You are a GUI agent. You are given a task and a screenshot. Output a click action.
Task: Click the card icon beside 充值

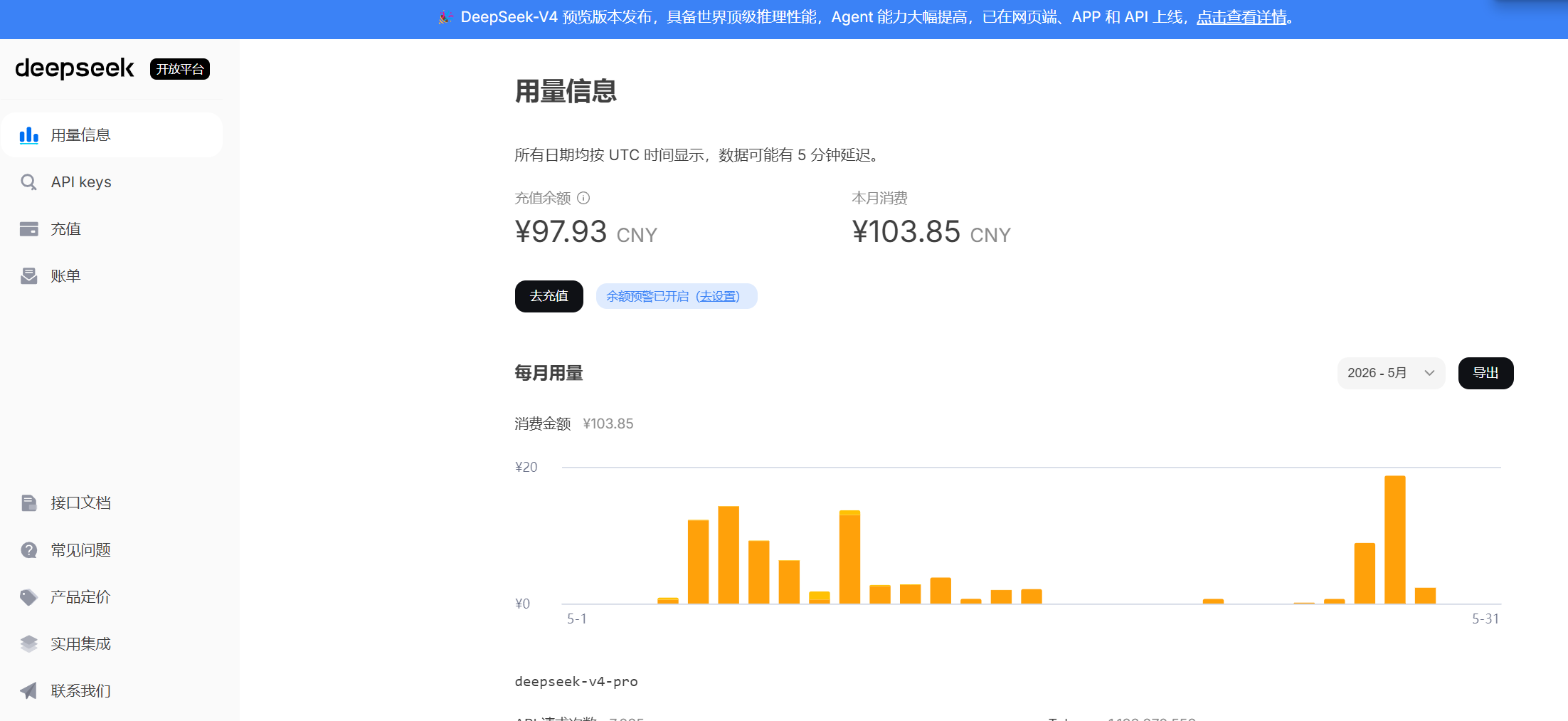click(28, 229)
